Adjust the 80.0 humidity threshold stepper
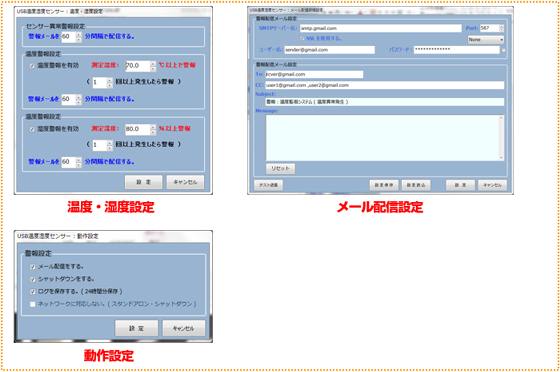Image resolution: width=560 pixels, height=372 pixels. click(153, 130)
